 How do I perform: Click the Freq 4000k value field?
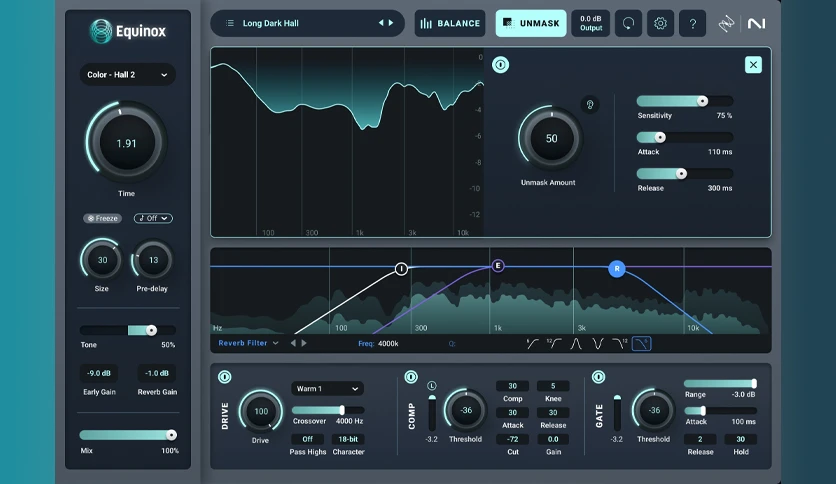pyautogui.click(x=388, y=344)
